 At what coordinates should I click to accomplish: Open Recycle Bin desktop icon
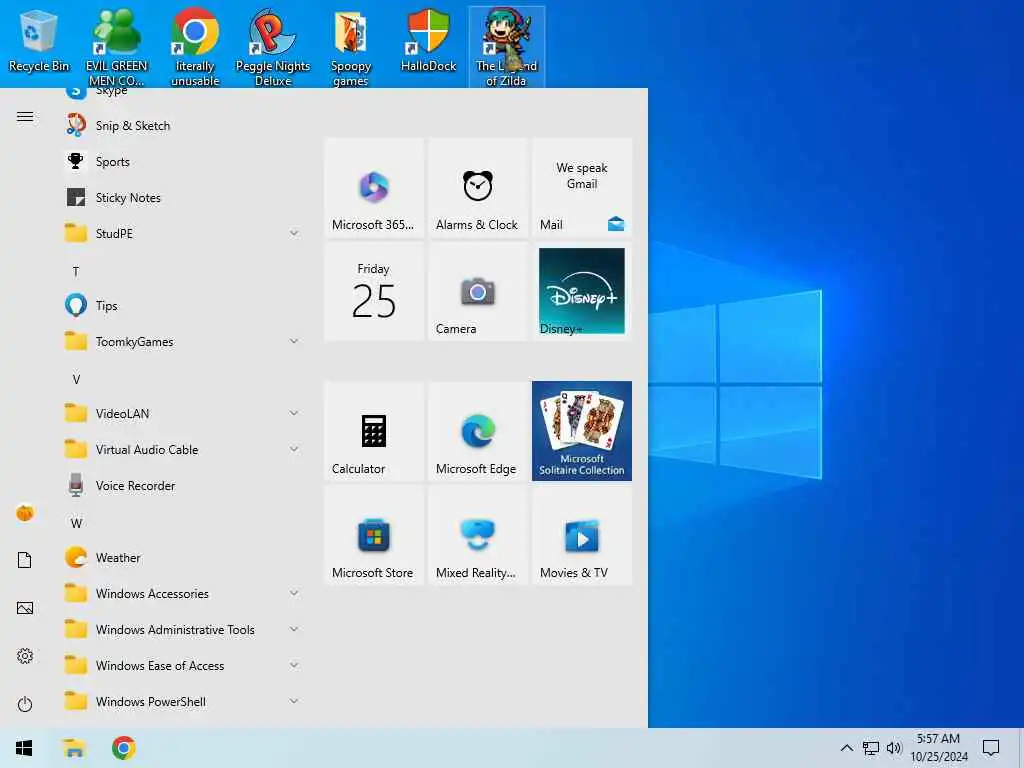38,42
